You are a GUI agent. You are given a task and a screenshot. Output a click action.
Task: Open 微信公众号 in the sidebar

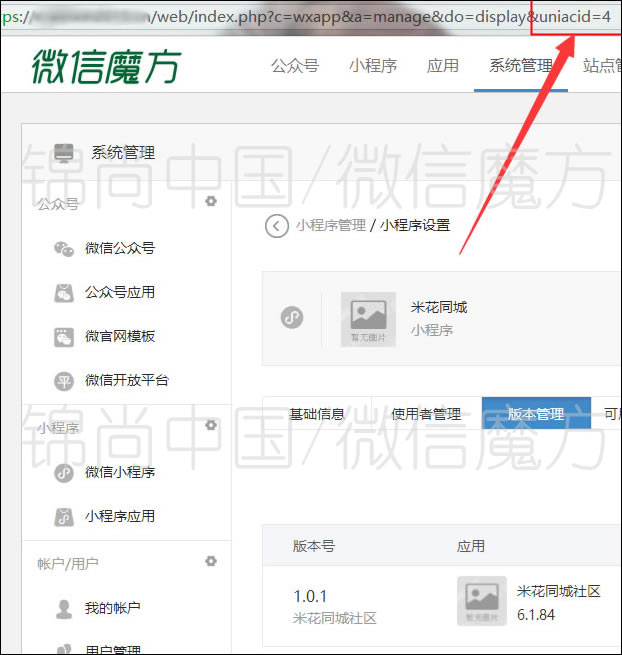(x=120, y=248)
